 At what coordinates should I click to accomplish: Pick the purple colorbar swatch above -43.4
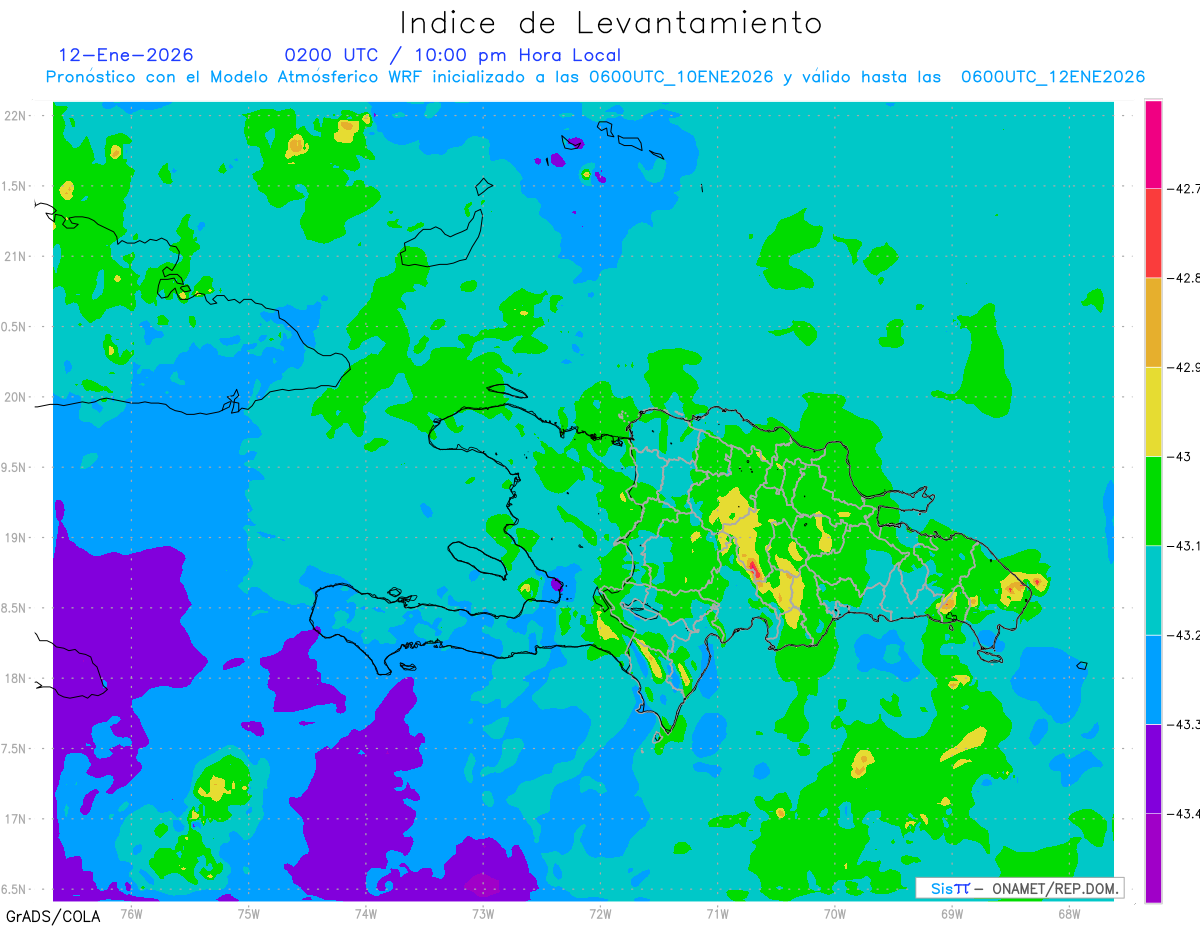coord(1153,769)
